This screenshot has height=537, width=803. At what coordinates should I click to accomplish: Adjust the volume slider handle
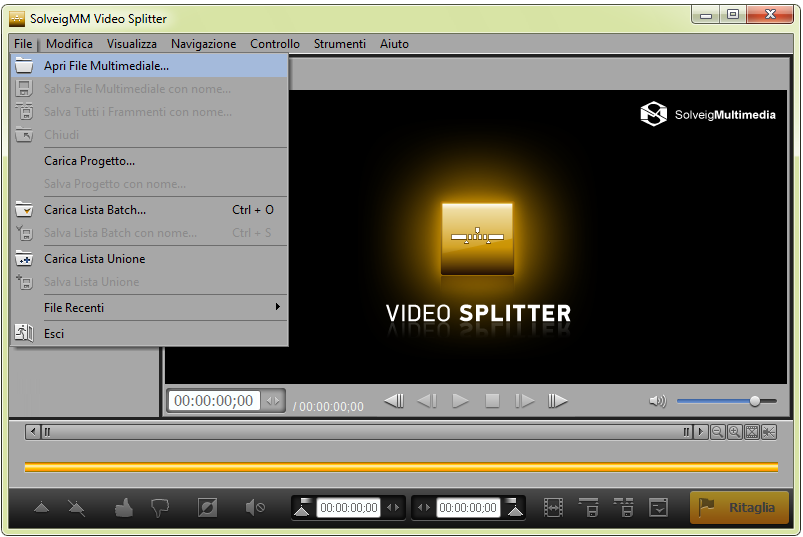(x=754, y=401)
